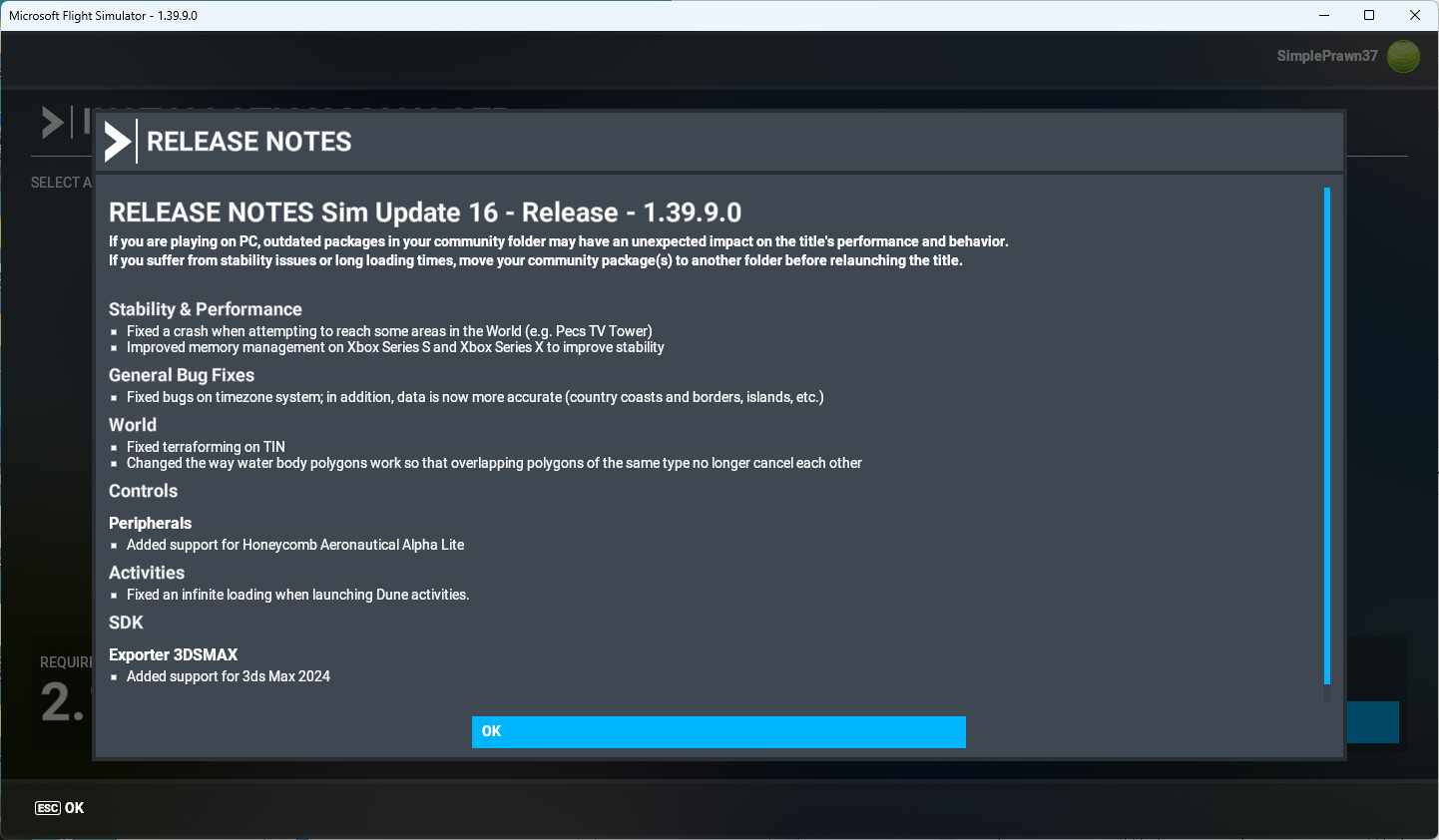Click the Release Notes arrow logo icon
This screenshot has width=1439, height=840.
(x=118, y=142)
